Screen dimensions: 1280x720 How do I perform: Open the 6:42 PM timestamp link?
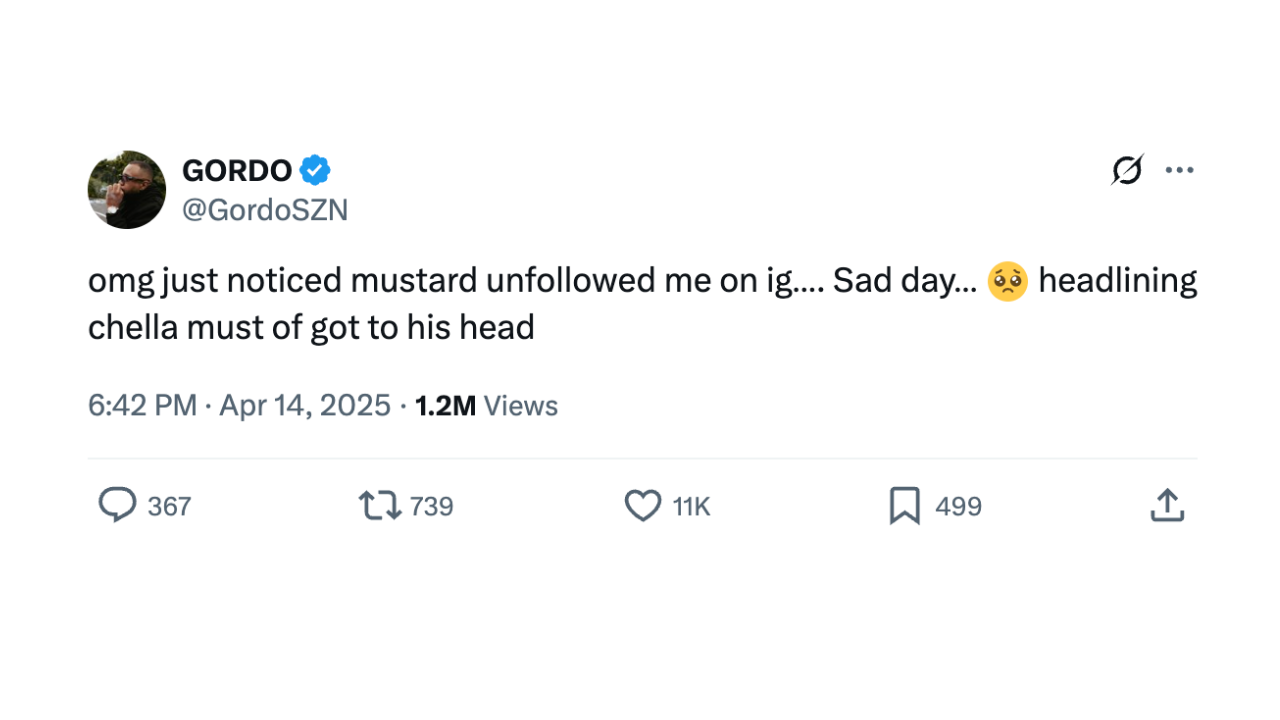[142, 405]
